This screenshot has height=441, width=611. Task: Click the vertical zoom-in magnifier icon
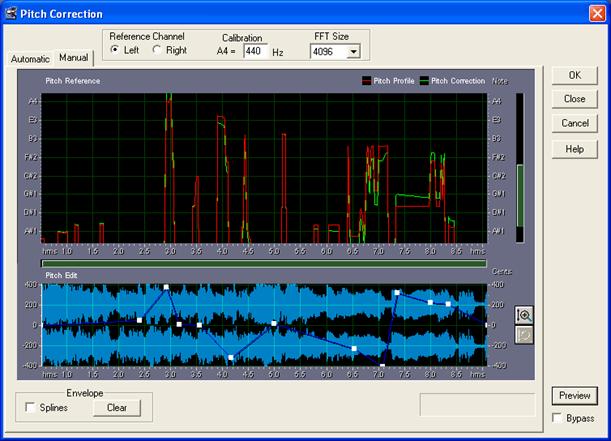coord(523,314)
